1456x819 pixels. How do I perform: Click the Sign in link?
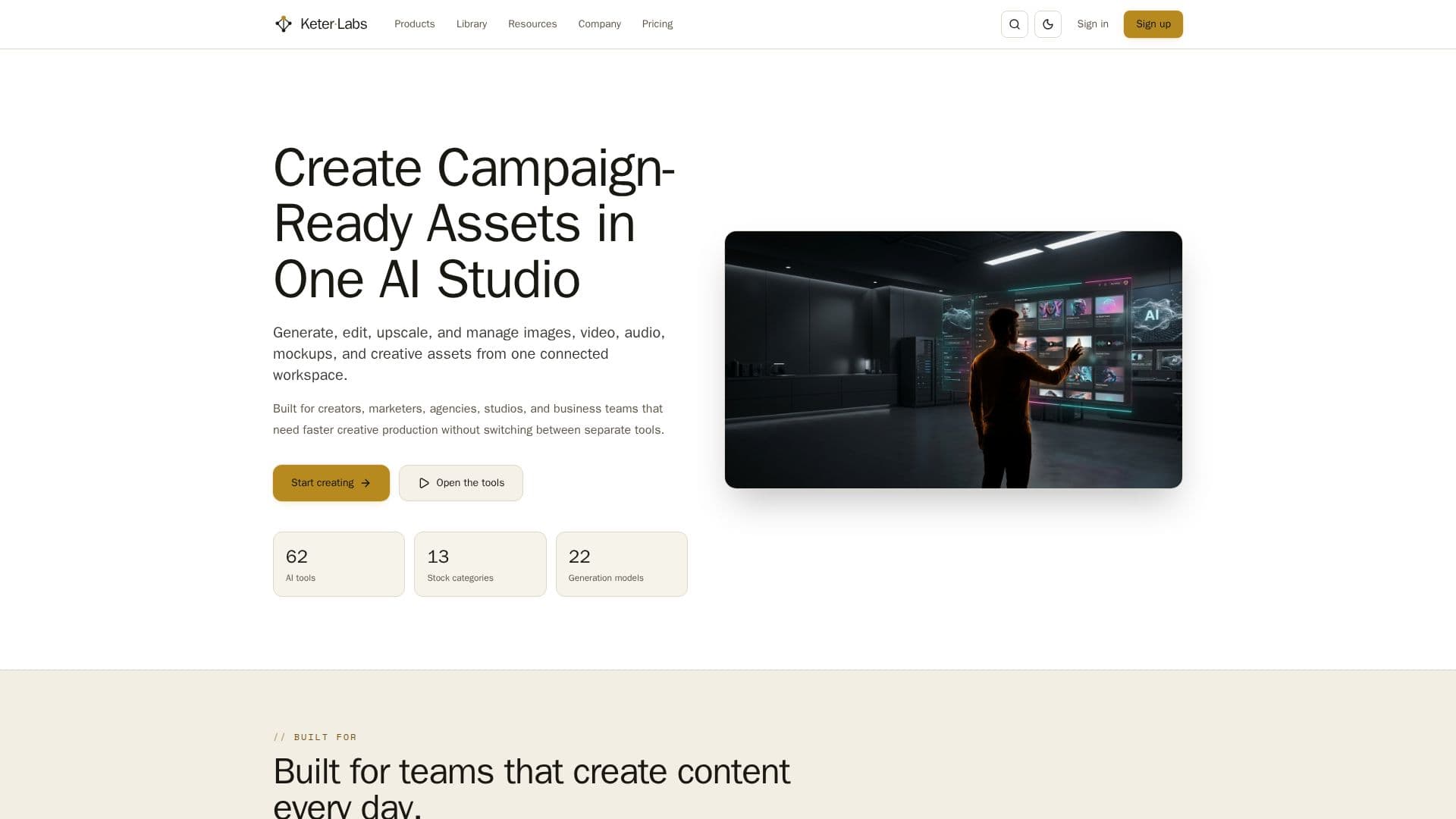1093,24
